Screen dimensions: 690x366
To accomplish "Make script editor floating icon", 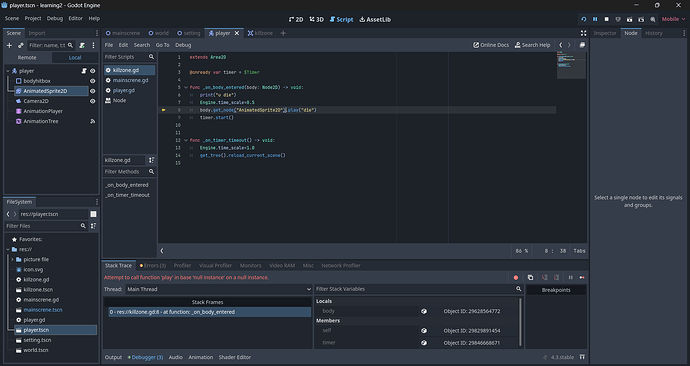I will (x=582, y=45).
